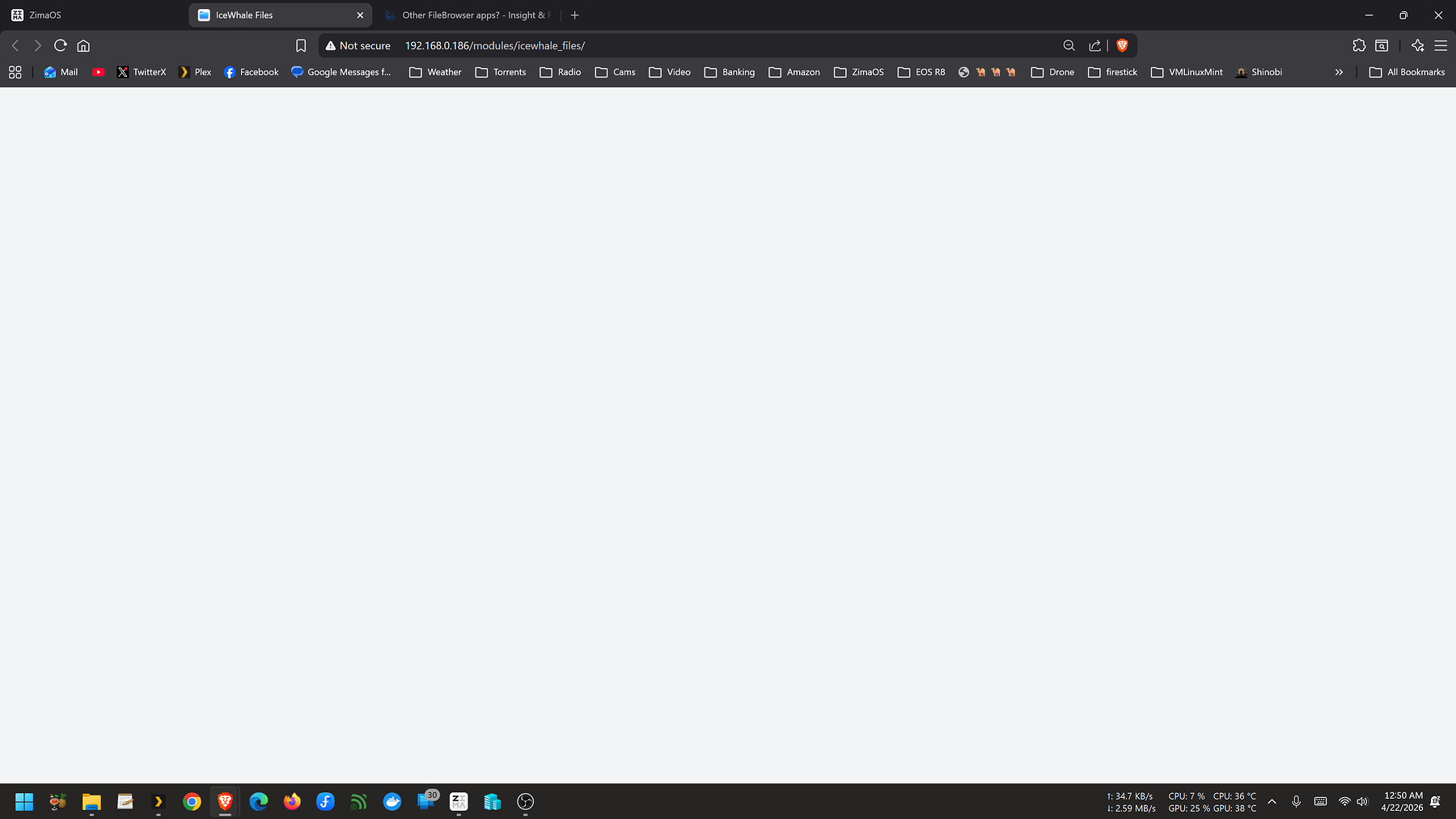Open a new tab with plus button
1456x819 pixels.
click(575, 15)
